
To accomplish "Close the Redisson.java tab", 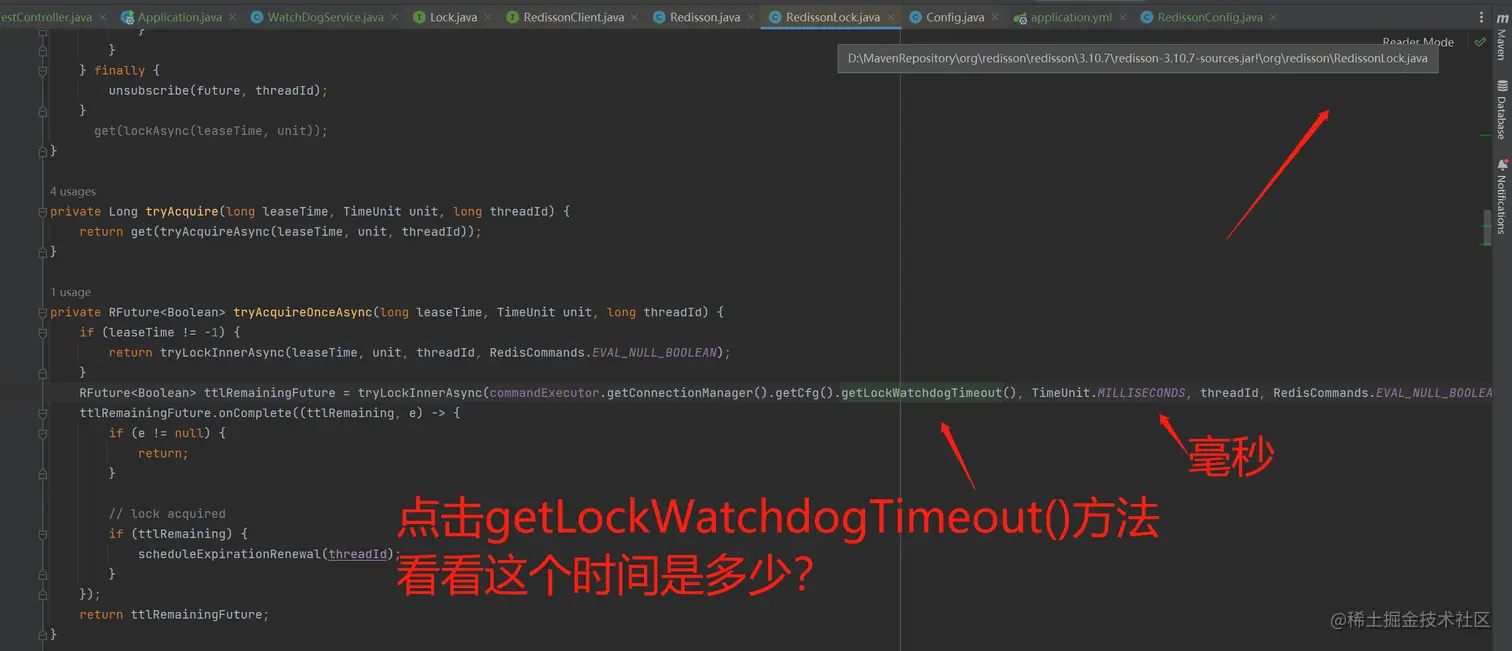I will click(751, 18).
